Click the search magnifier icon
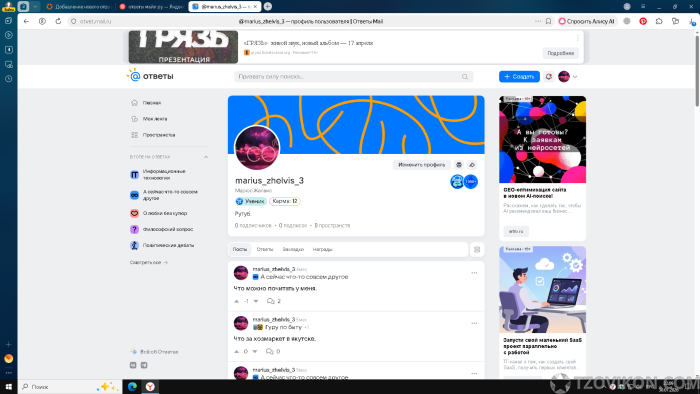The width and height of the screenshot is (700, 394). (x=465, y=77)
